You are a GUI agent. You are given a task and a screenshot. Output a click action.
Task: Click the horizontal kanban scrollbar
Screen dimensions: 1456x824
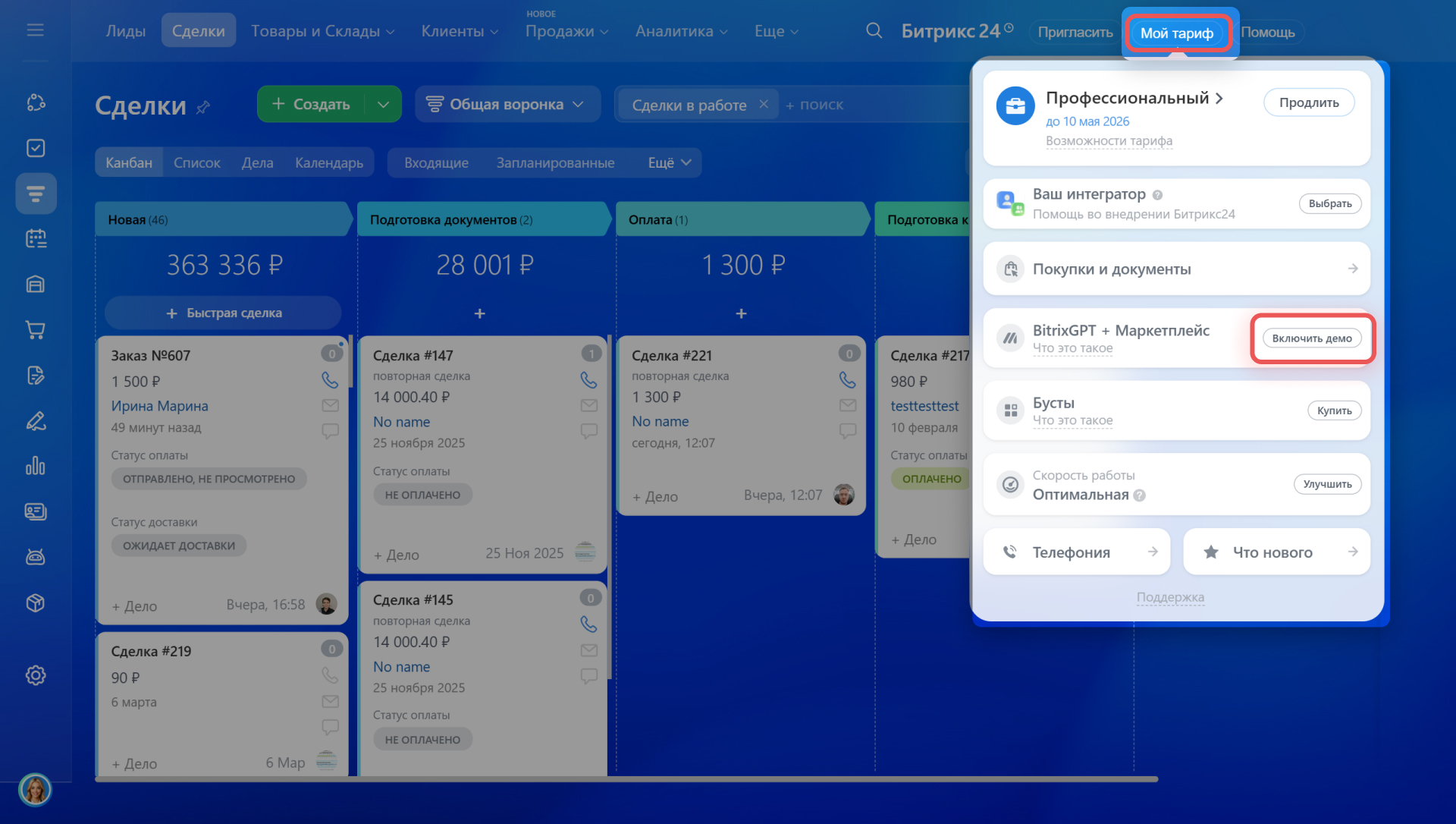(626, 779)
